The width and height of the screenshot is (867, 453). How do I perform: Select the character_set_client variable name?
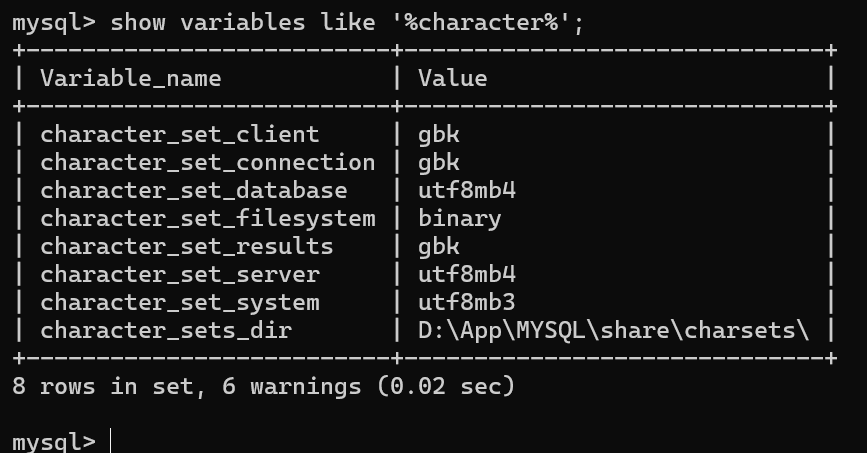pos(180,134)
